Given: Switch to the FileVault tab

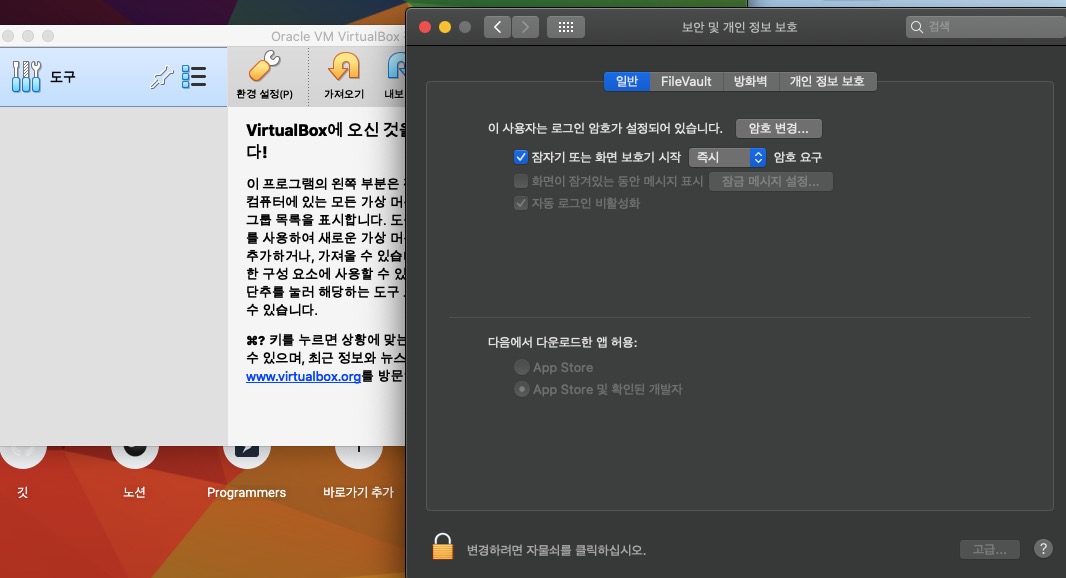Looking at the screenshot, I should coord(686,81).
